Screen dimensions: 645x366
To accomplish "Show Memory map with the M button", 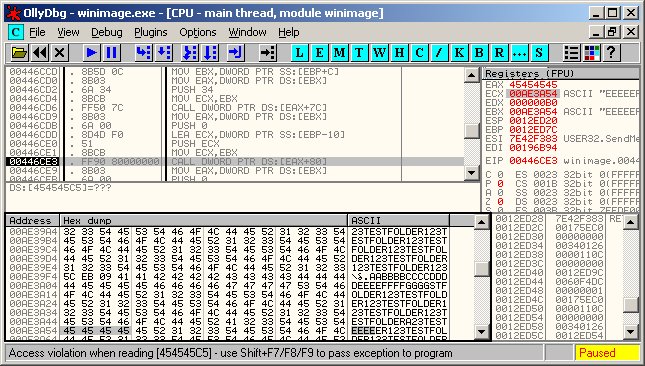I will 339,53.
